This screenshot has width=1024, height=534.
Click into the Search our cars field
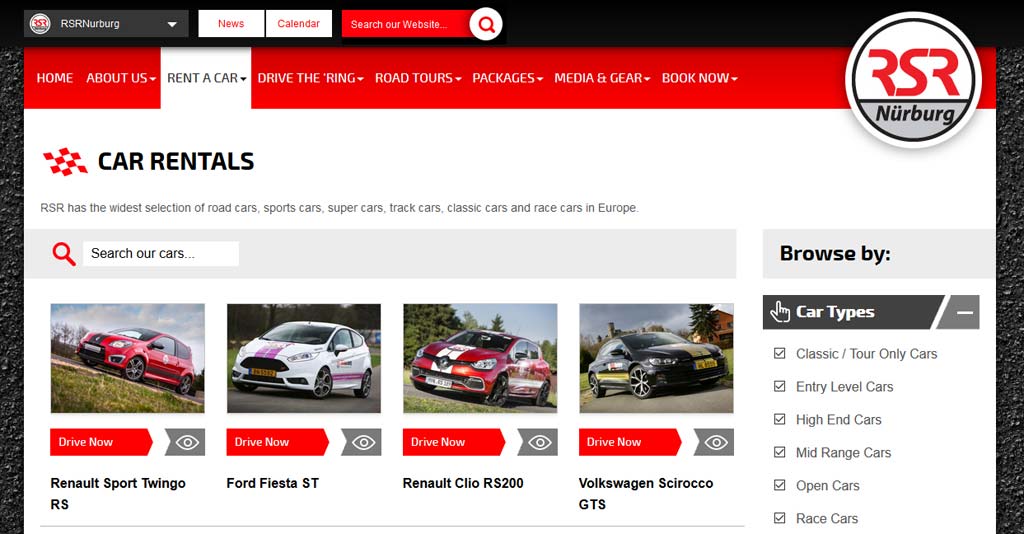click(161, 253)
